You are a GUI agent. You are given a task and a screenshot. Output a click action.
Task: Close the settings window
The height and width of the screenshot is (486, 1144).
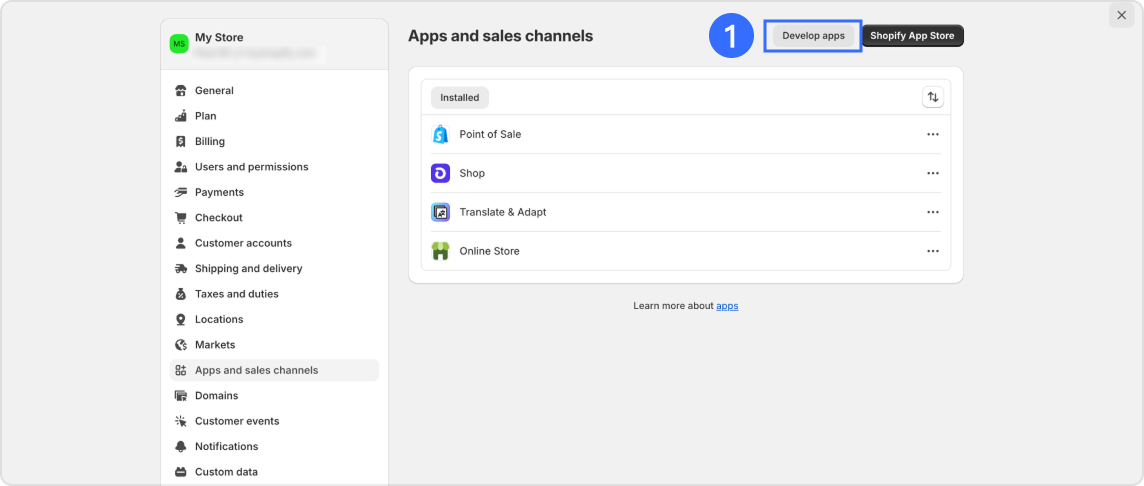pyautogui.click(x=1121, y=15)
